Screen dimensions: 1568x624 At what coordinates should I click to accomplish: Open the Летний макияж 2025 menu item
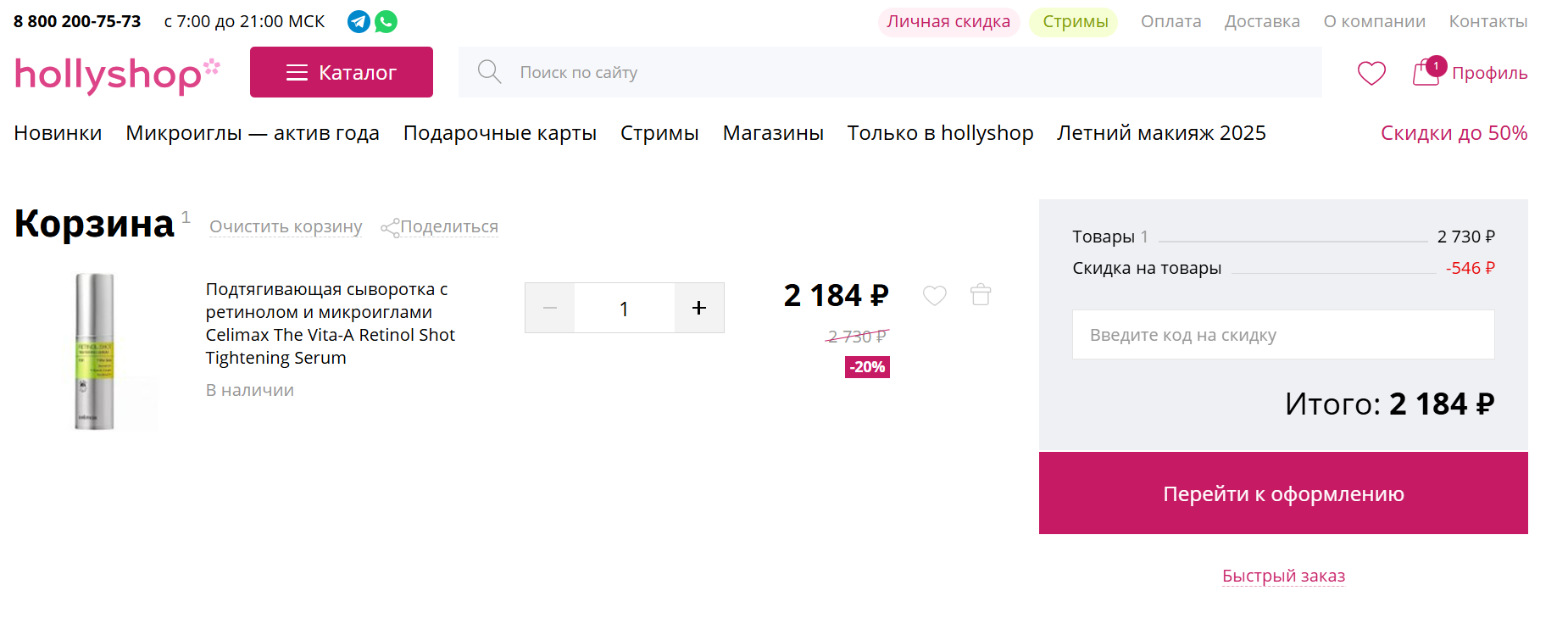click(x=1162, y=132)
